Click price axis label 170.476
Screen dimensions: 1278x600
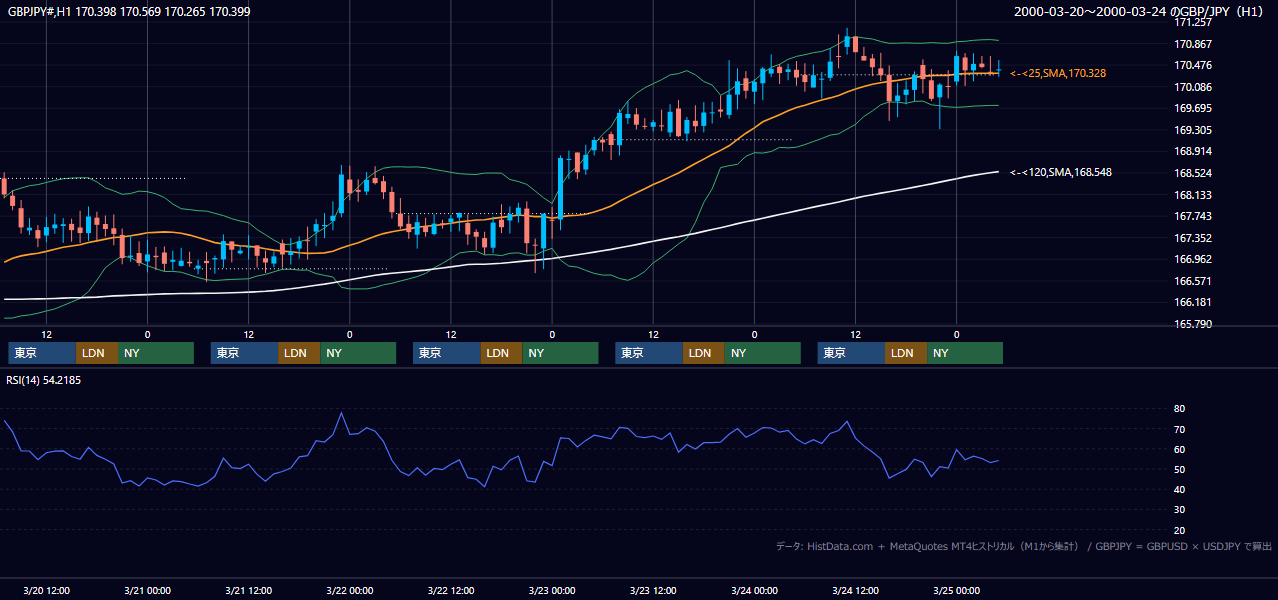(x=1192, y=66)
